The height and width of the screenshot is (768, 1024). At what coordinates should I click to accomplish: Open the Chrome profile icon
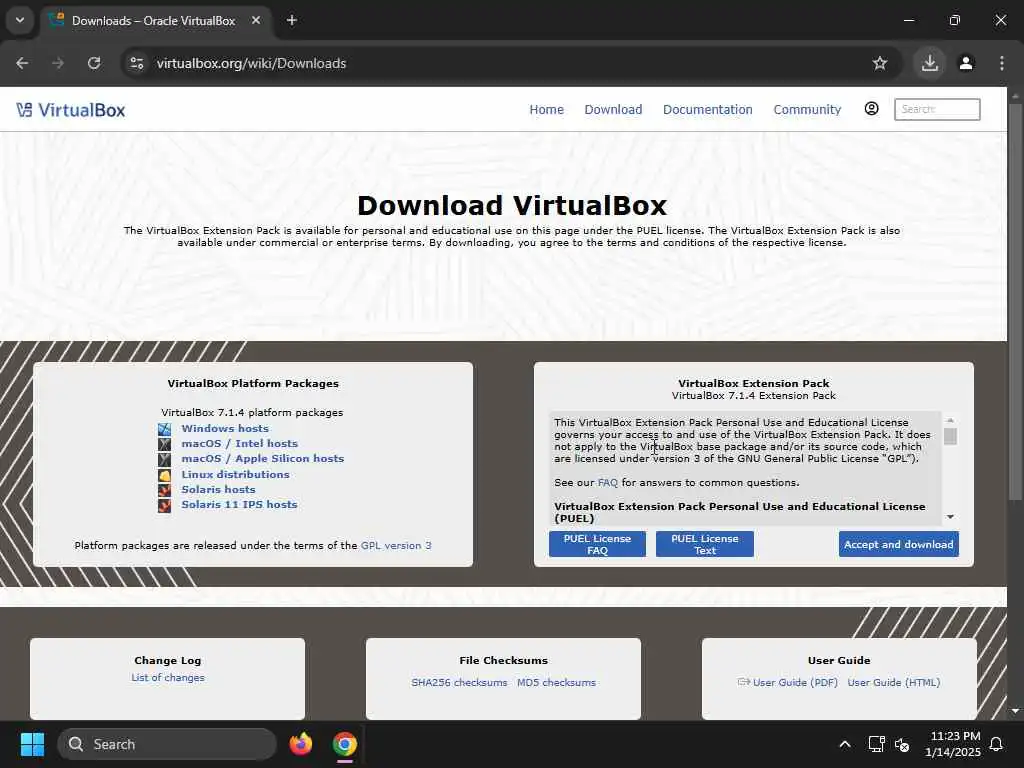[966, 63]
